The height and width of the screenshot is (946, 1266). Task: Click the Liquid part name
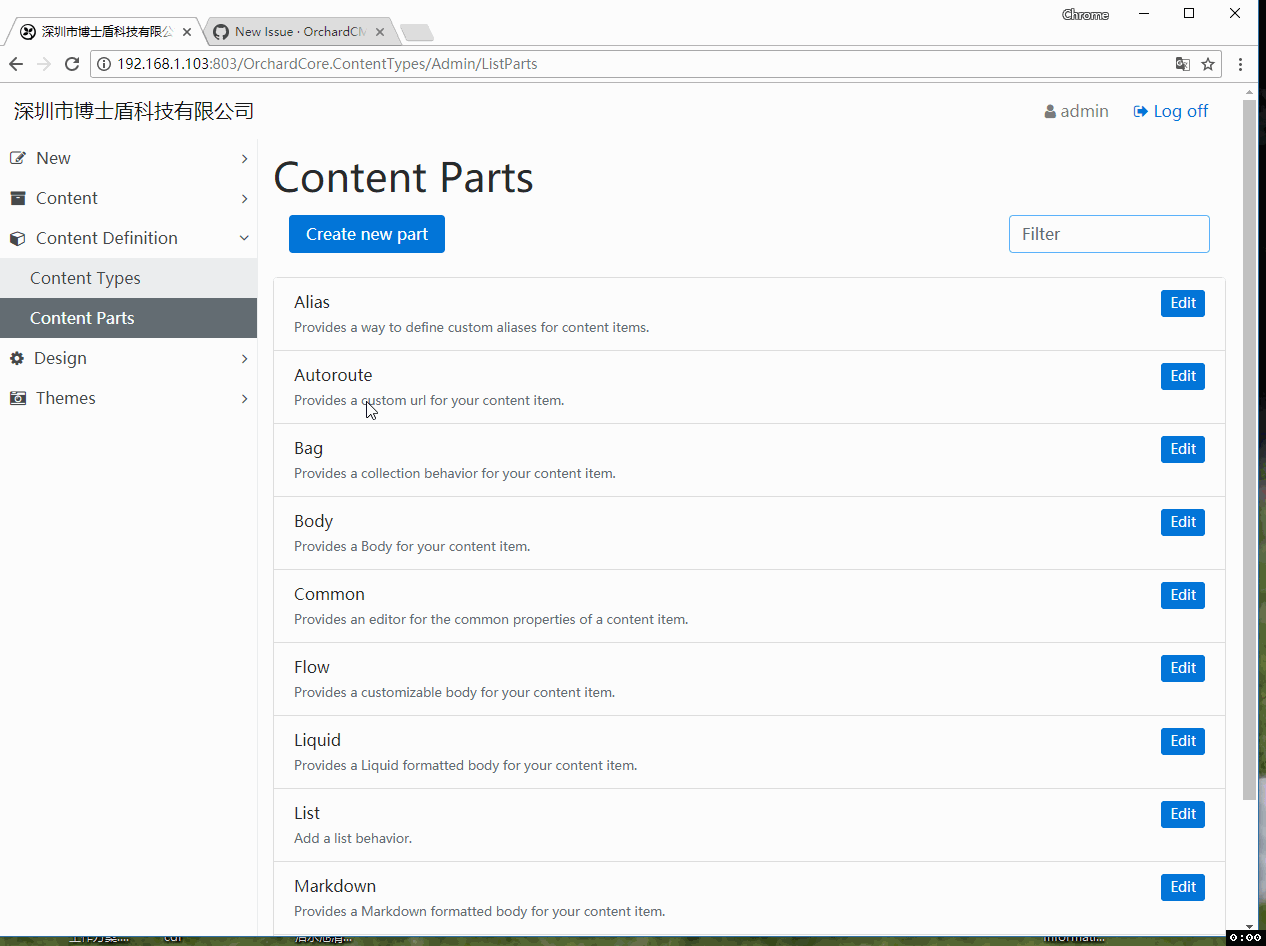[x=317, y=740]
